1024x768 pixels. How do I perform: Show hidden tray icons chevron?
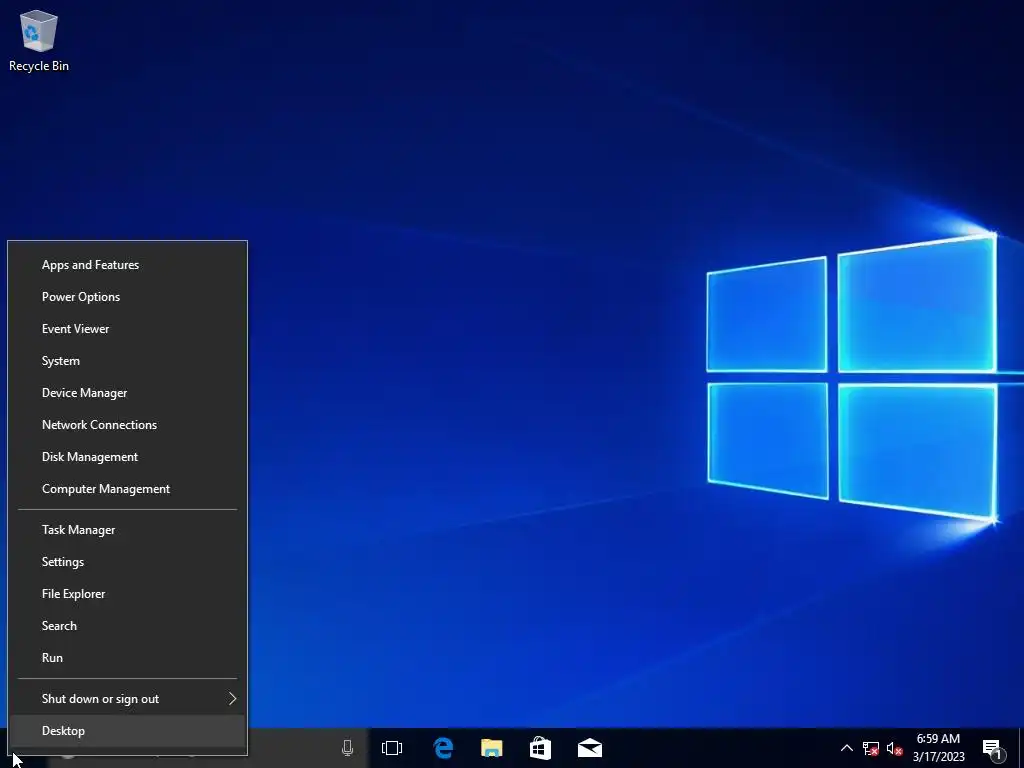(846, 748)
